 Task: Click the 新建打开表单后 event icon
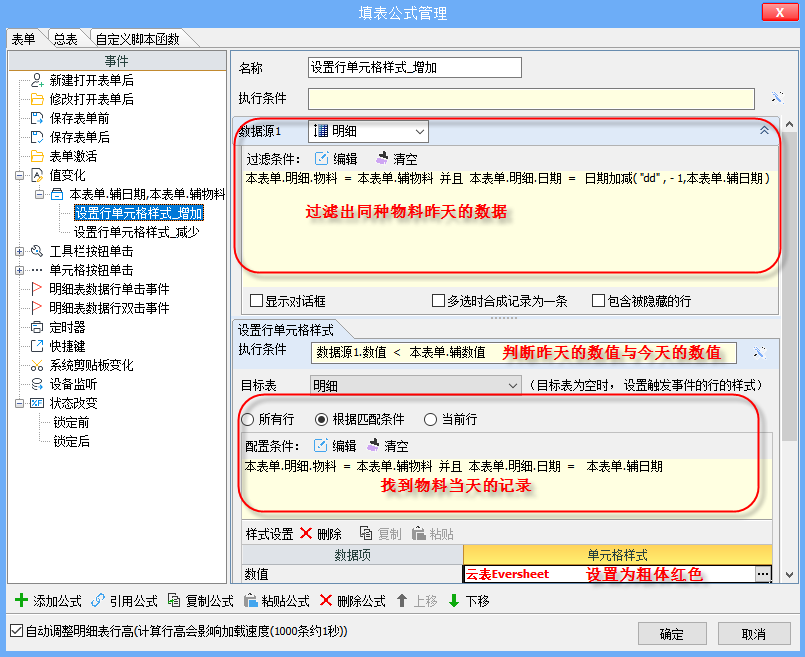click(37, 80)
